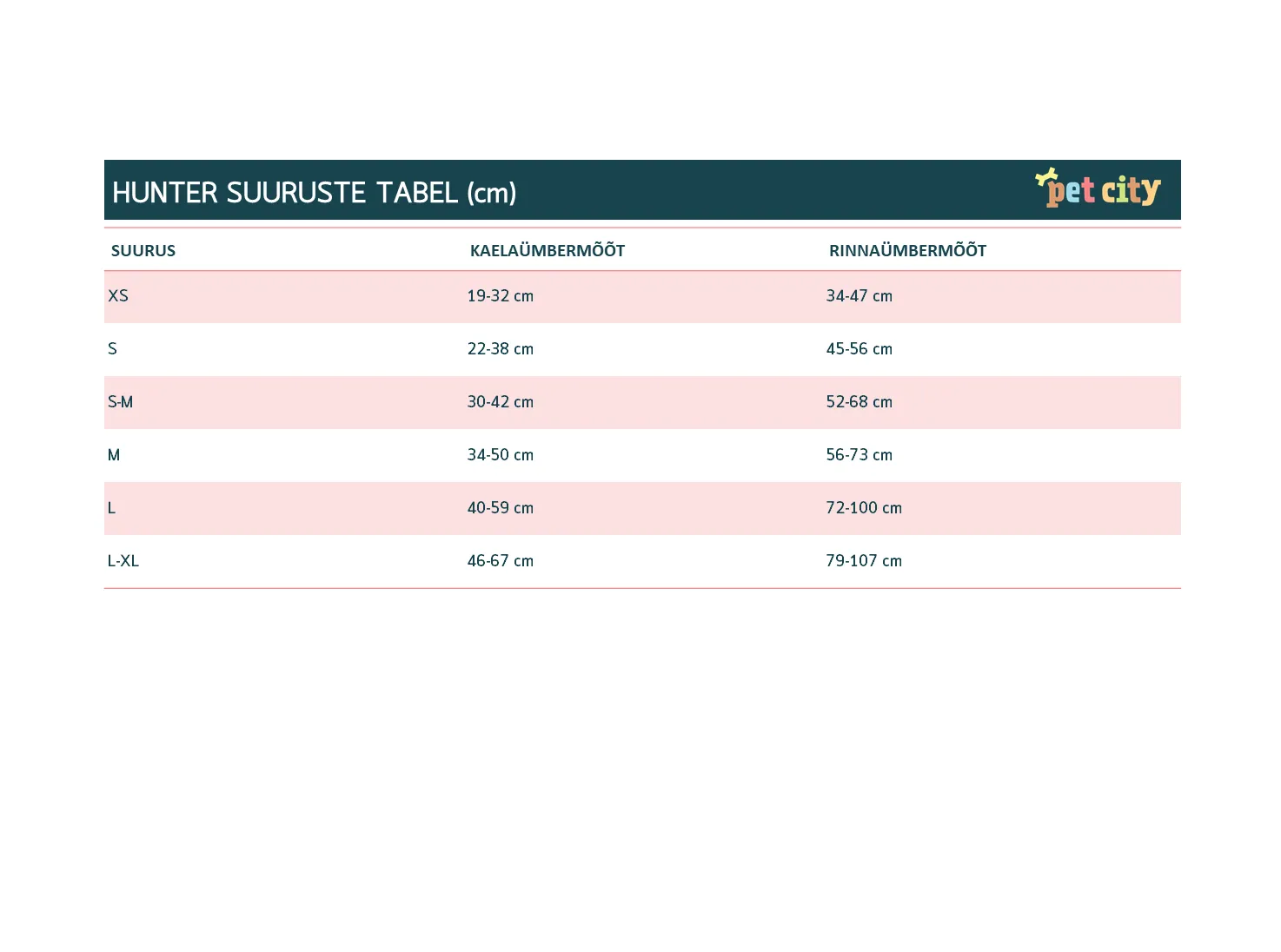Click the 56-73 cm chest value

pos(860,455)
